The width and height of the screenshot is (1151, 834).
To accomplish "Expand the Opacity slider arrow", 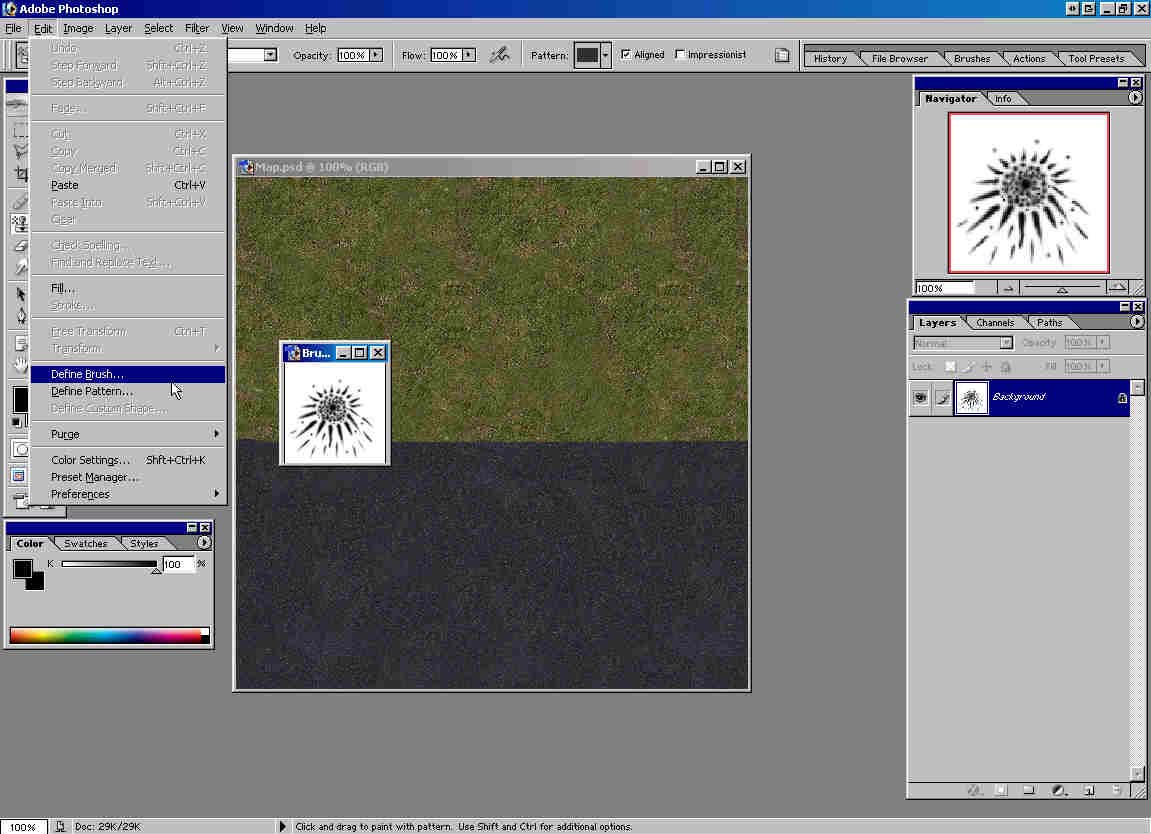I will click(376, 55).
